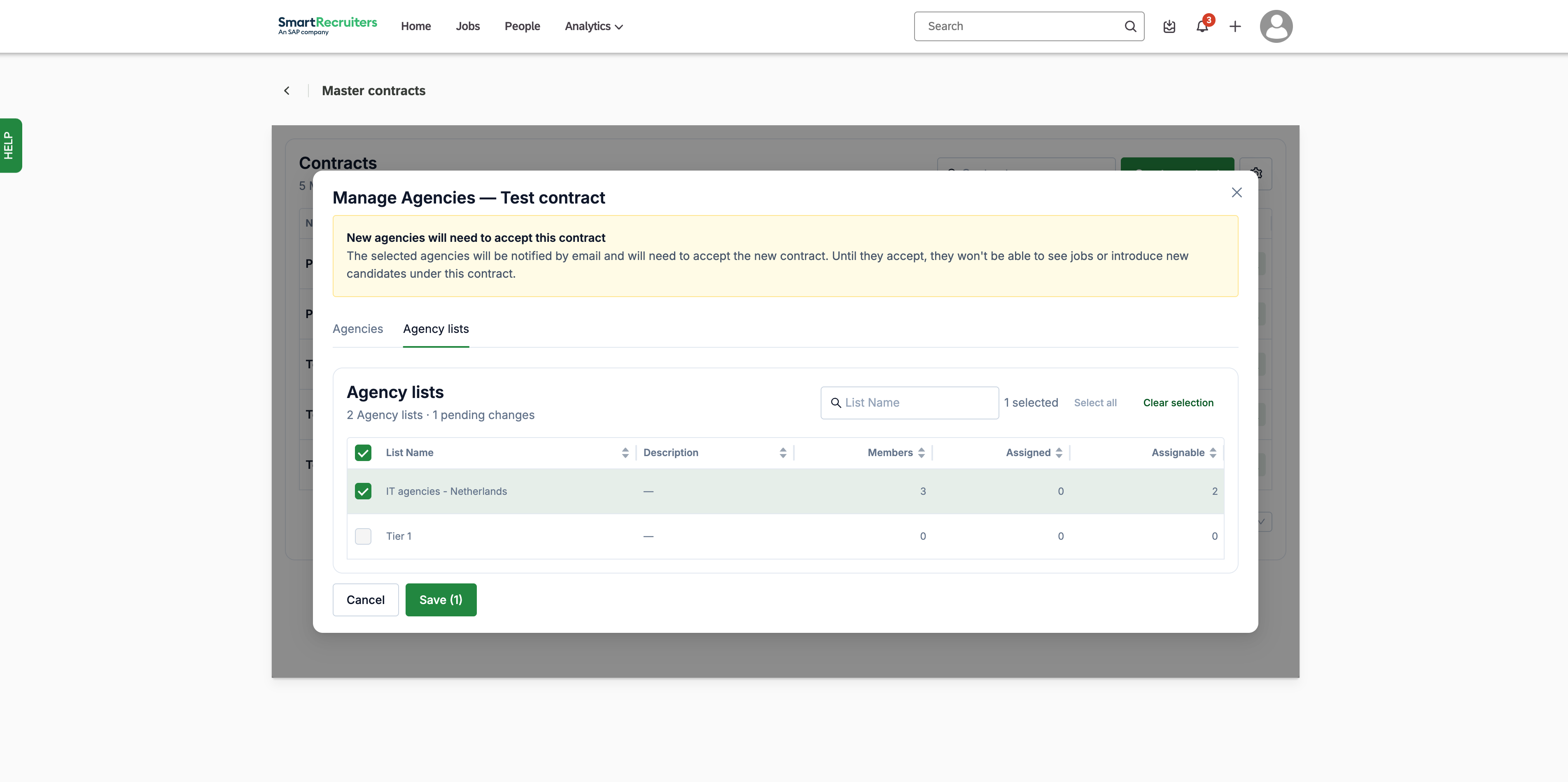Viewport: 1568px width, 782px height.
Task: Sort by Description column arrows
Action: pyautogui.click(x=783, y=452)
